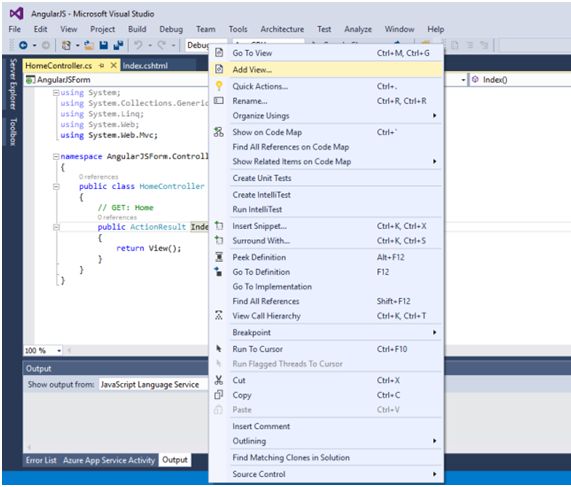This screenshot has width=571, height=487.
Task: Click the Visual Studio logo icon
Action: [16, 14]
